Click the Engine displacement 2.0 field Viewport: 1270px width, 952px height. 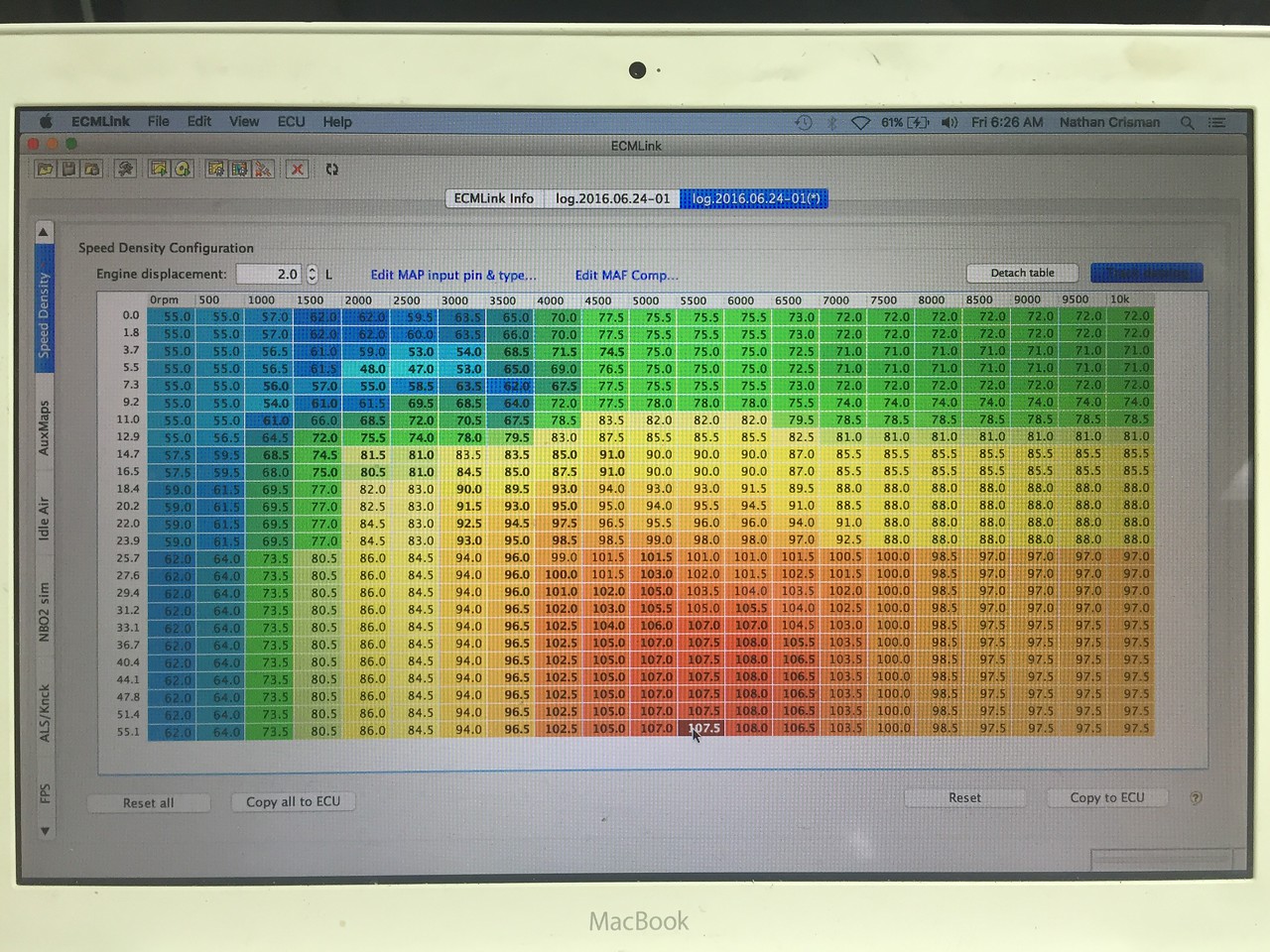click(270, 274)
